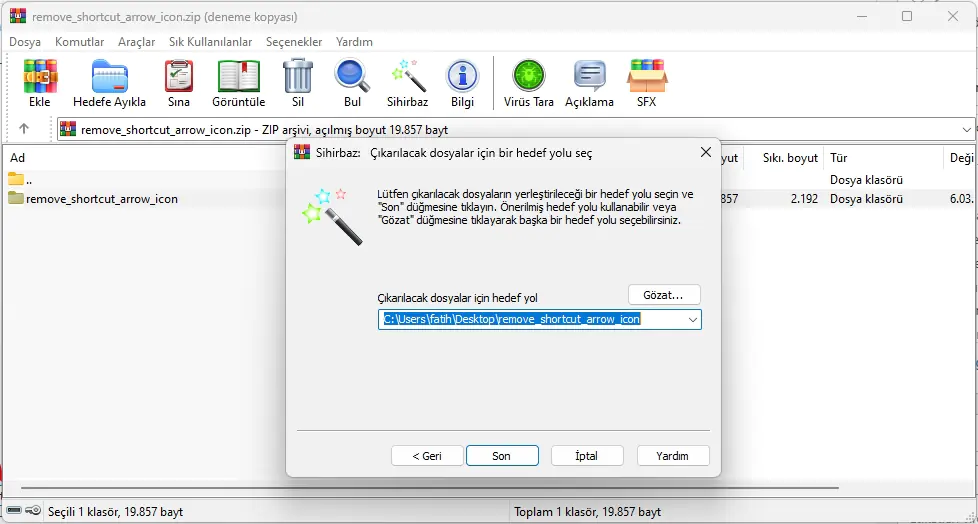Screen dimensions: 978x524
Task: Go up one folder with the arrow
Action: (x=24, y=129)
